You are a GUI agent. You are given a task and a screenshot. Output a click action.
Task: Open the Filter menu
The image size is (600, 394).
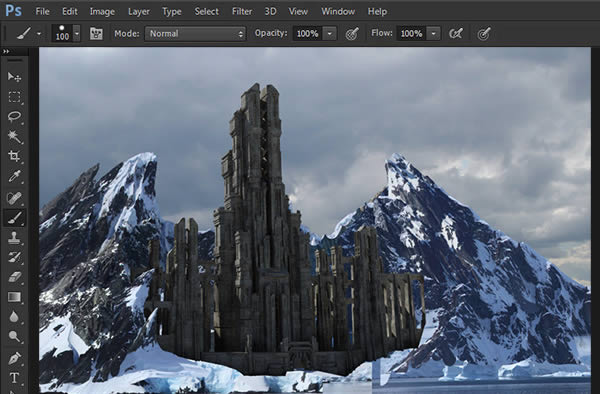pos(242,11)
